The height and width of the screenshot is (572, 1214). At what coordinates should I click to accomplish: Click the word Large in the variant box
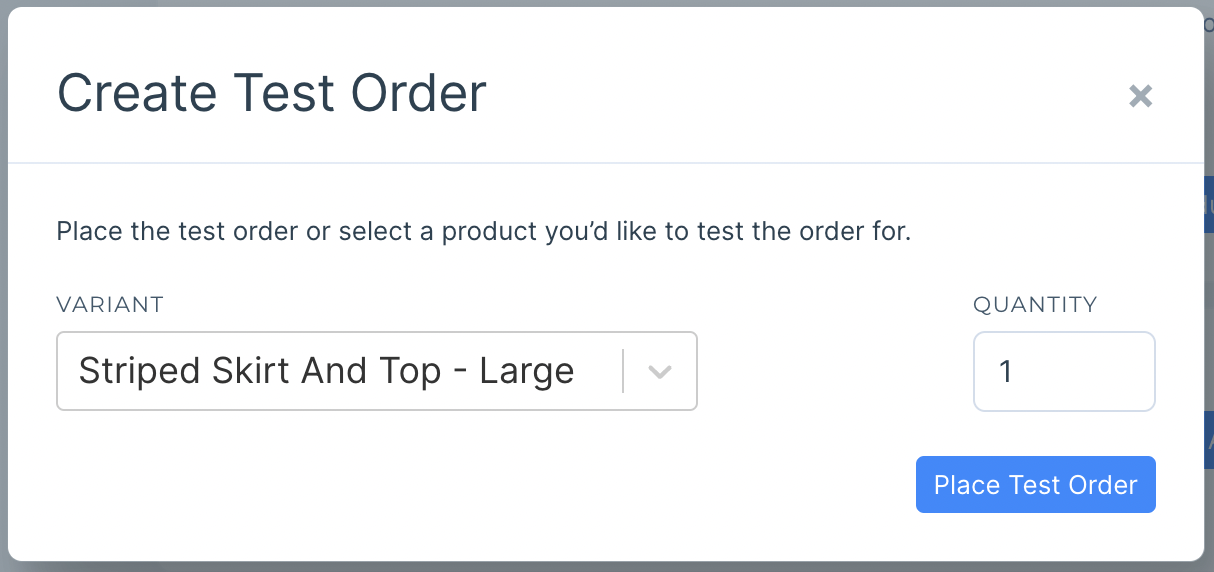(526, 371)
